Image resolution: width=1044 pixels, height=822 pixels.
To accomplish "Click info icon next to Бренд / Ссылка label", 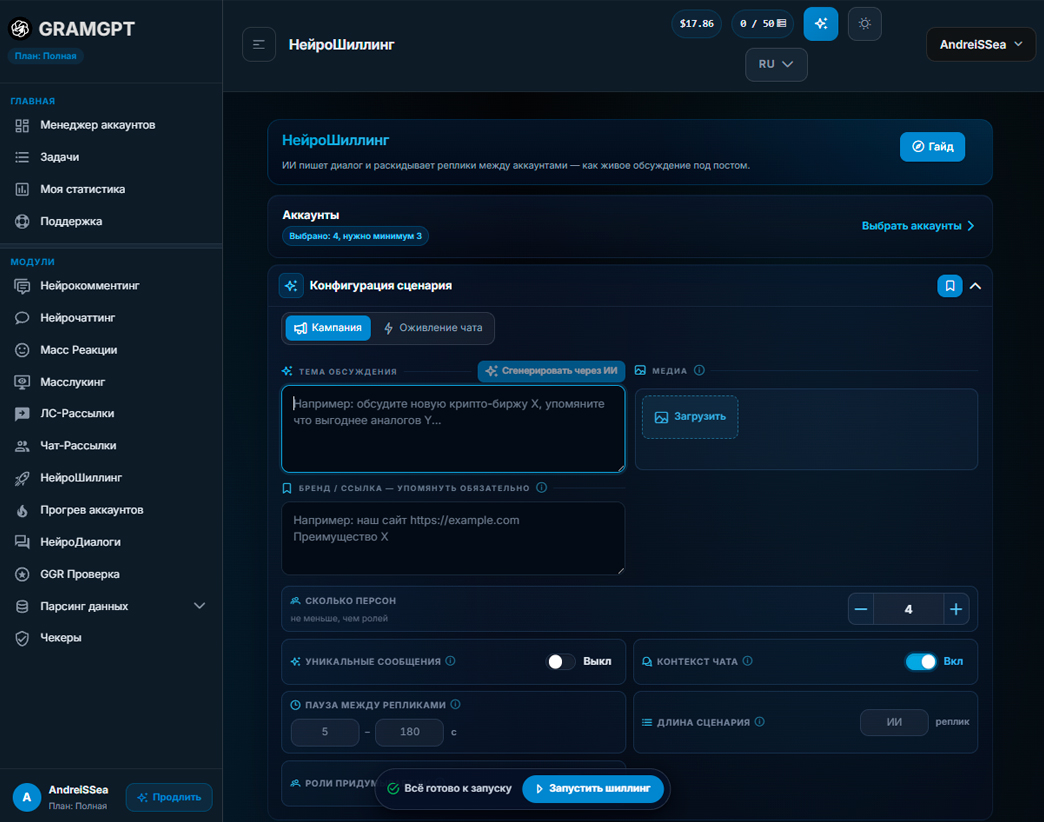I will coord(541,487).
